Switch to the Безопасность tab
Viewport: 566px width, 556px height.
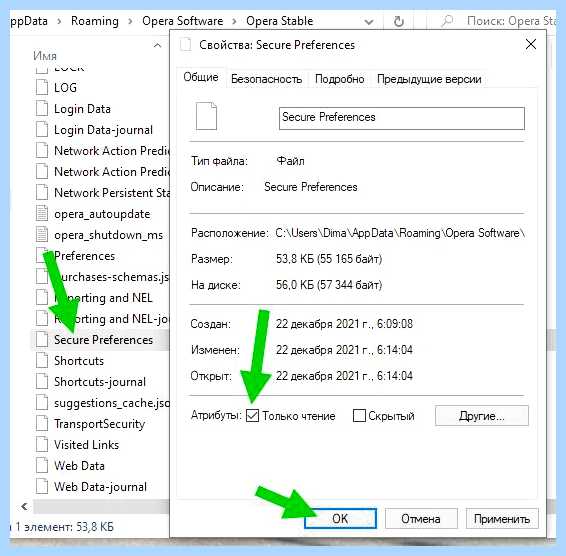[266, 79]
